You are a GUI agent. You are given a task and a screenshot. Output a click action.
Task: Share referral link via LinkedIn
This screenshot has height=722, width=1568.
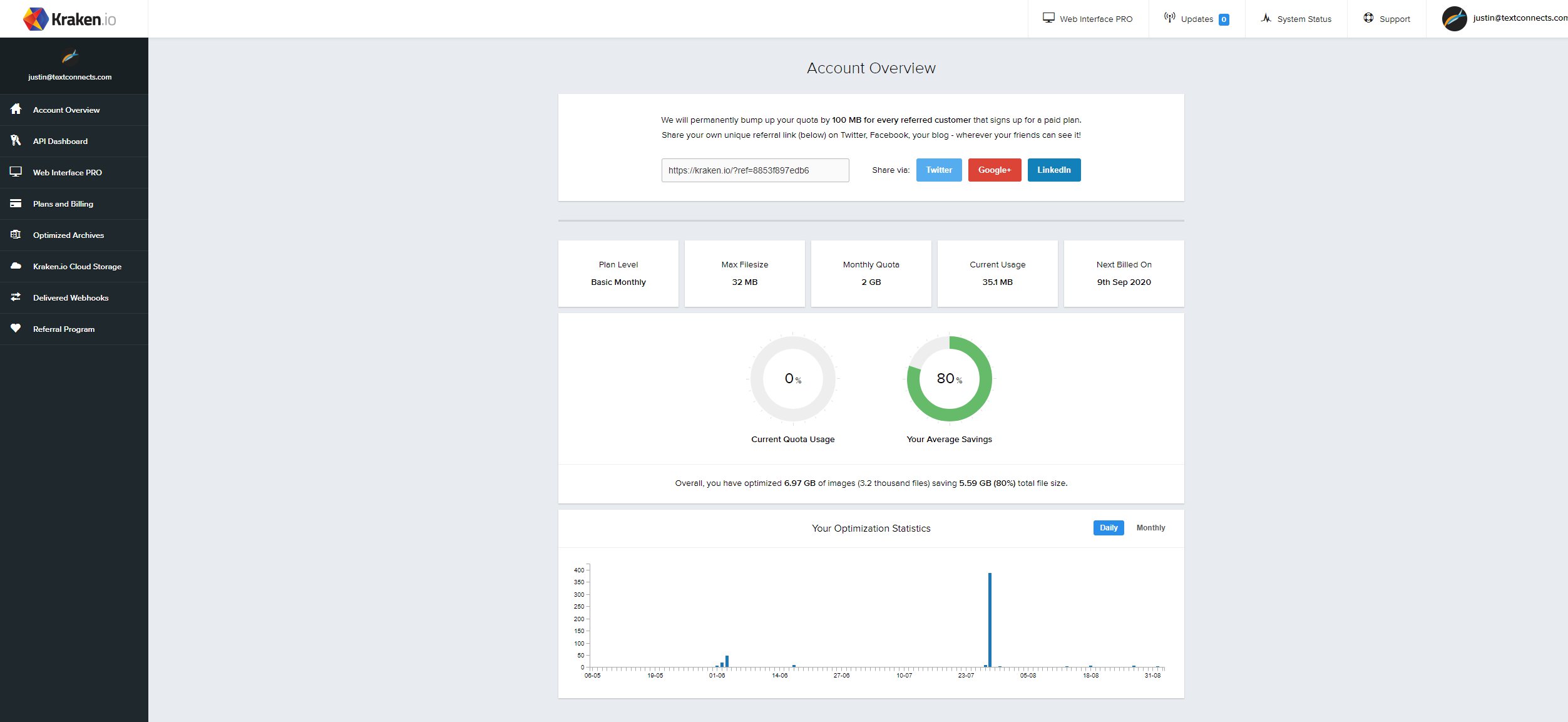[x=1053, y=170]
